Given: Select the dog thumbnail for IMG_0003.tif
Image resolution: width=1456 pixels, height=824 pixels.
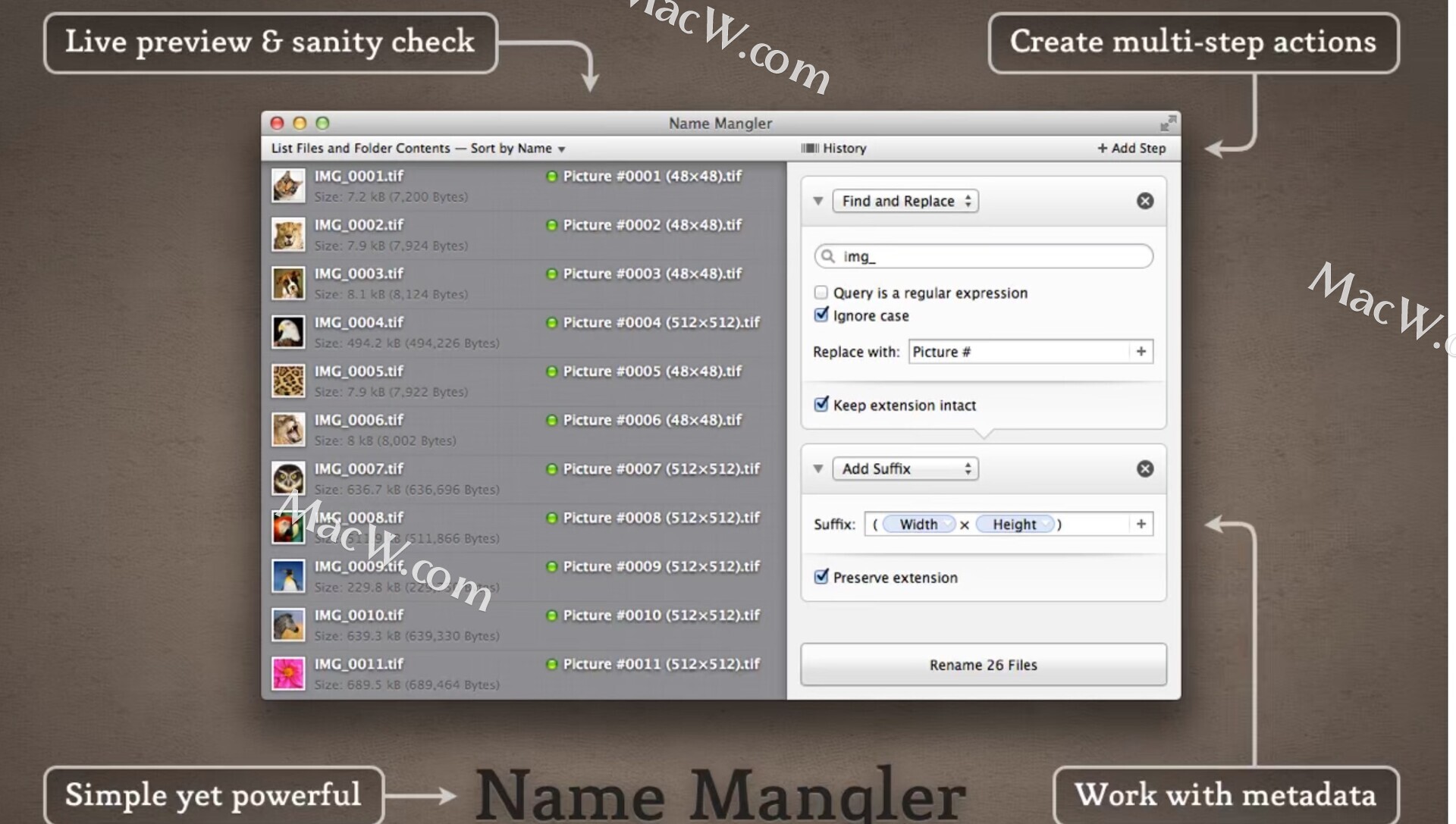Looking at the screenshot, I should tap(288, 284).
